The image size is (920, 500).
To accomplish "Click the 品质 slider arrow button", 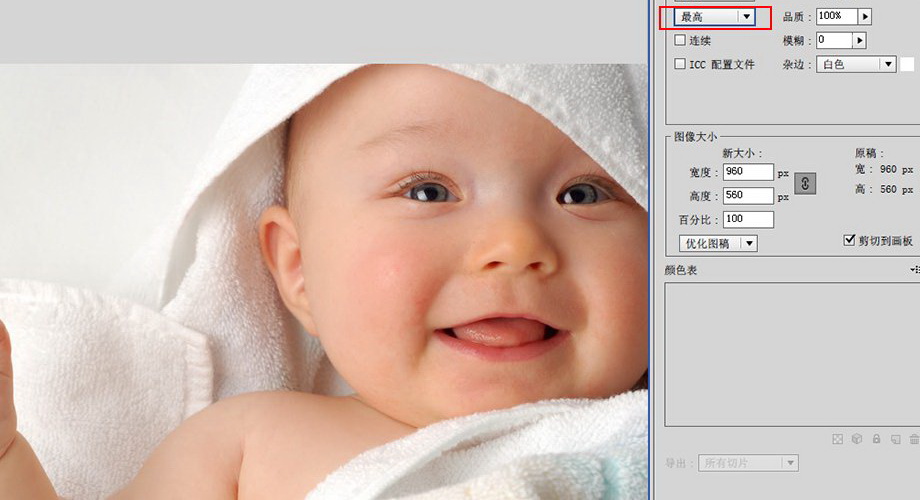I will point(865,16).
